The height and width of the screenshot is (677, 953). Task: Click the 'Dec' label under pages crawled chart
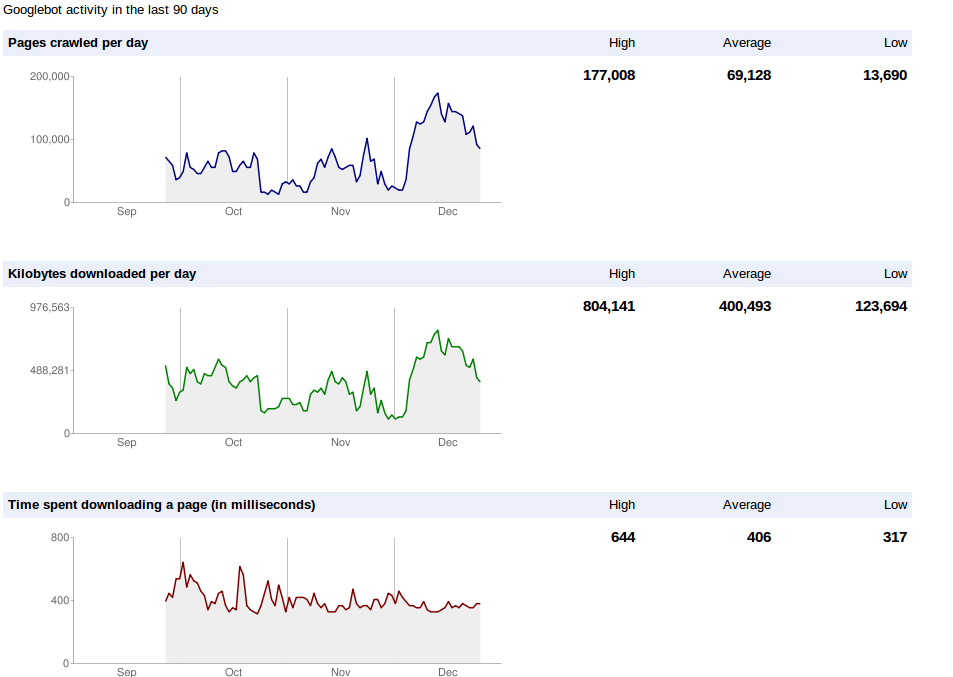pos(447,212)
